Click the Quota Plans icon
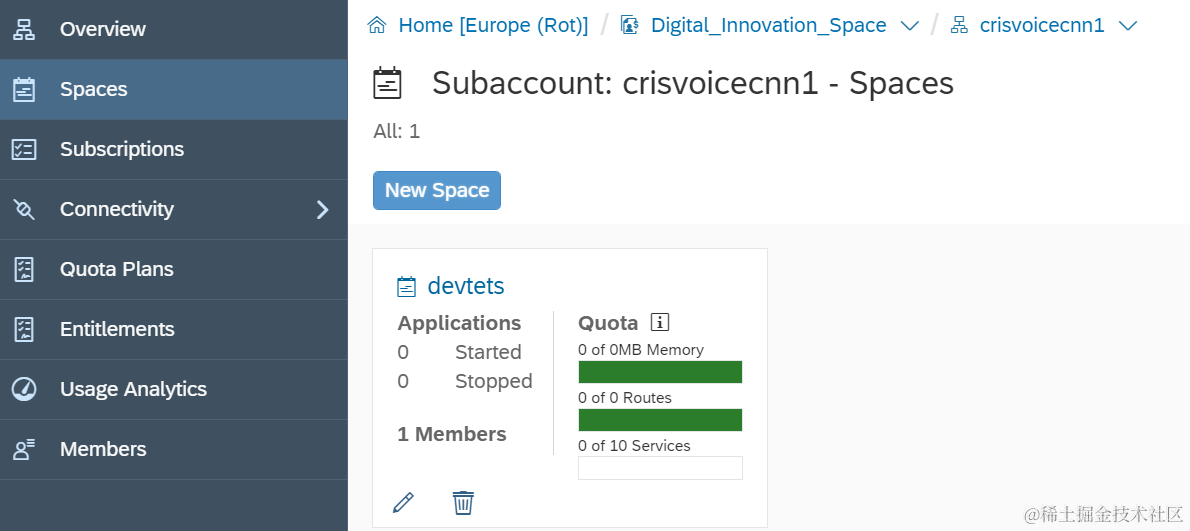Viewport: 1190px width, 531px height. click(x=24, y=269)
